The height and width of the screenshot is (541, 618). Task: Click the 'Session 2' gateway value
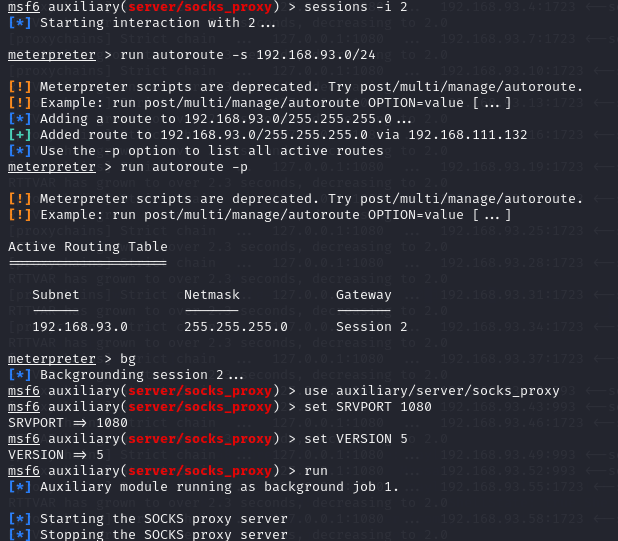point(372,327)
